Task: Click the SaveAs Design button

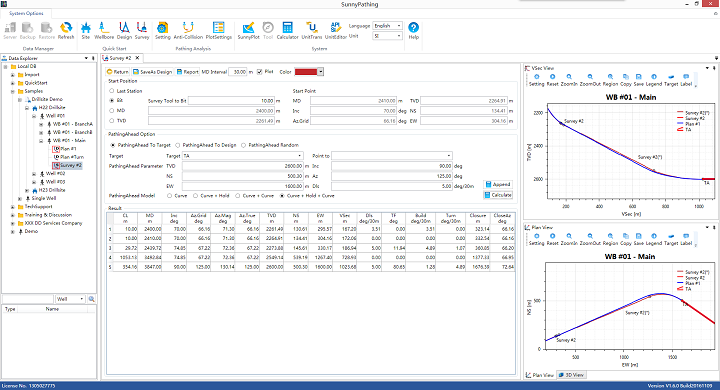Action: (152, 72)
